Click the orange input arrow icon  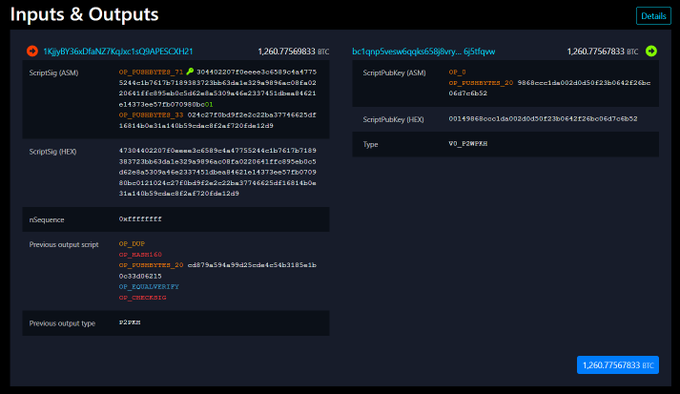pos(32,51)
